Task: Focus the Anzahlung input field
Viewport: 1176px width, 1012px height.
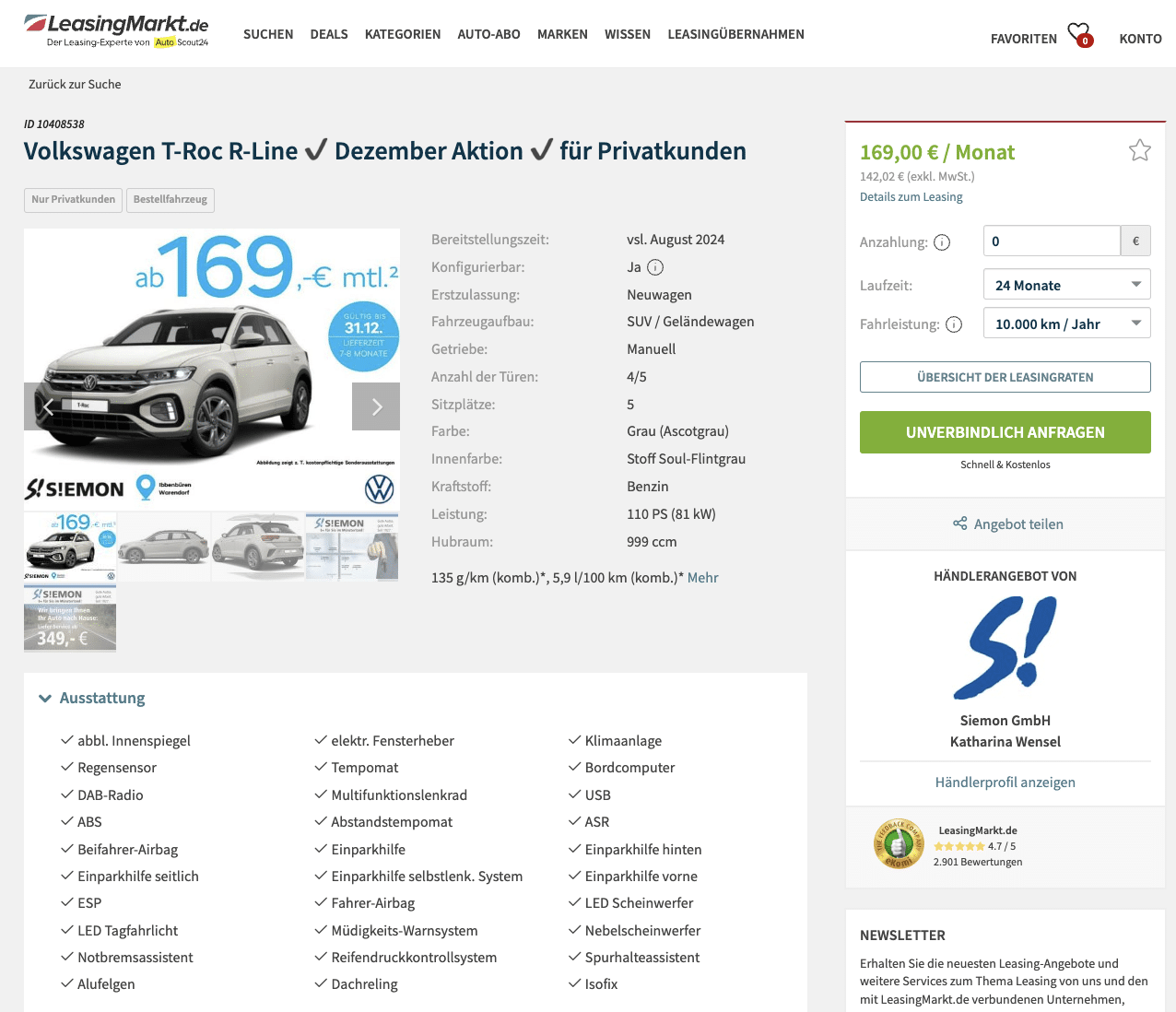Action: [1052, 241]
